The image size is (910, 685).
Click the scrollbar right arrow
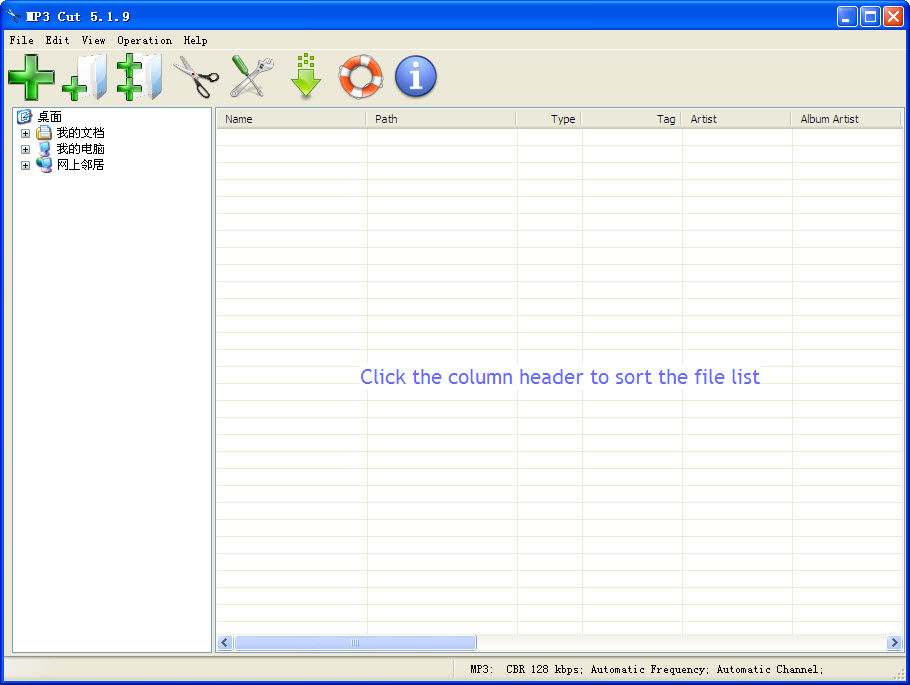tap(894, 643)
